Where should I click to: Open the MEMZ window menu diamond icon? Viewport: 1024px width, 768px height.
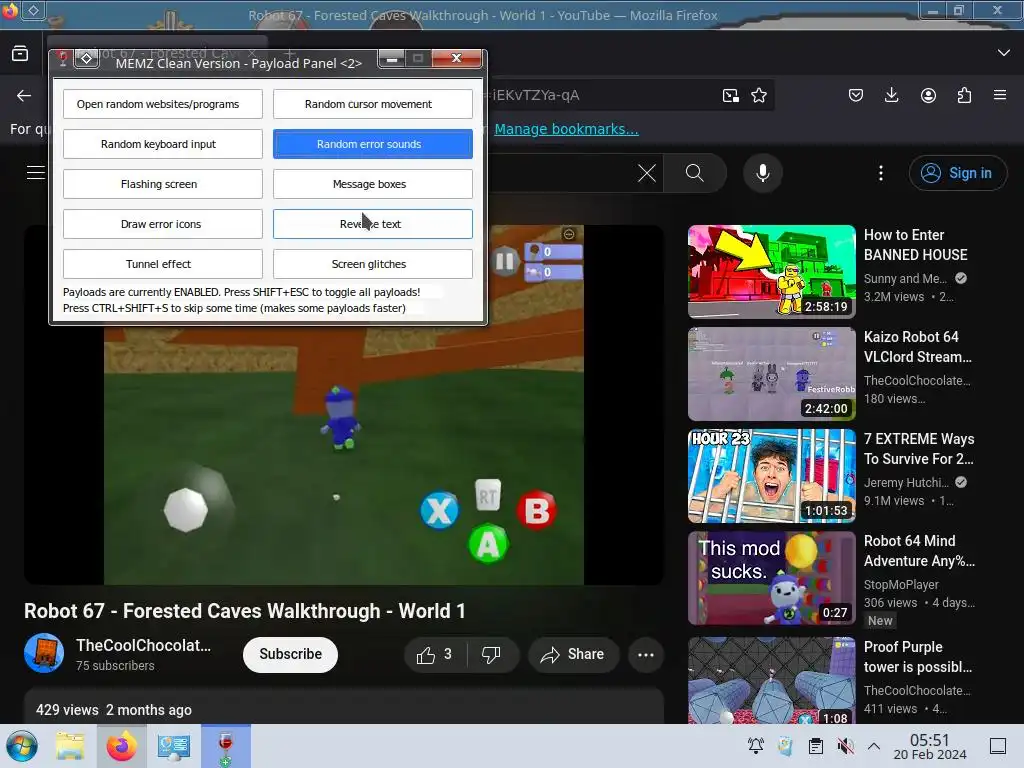point(86,59)
